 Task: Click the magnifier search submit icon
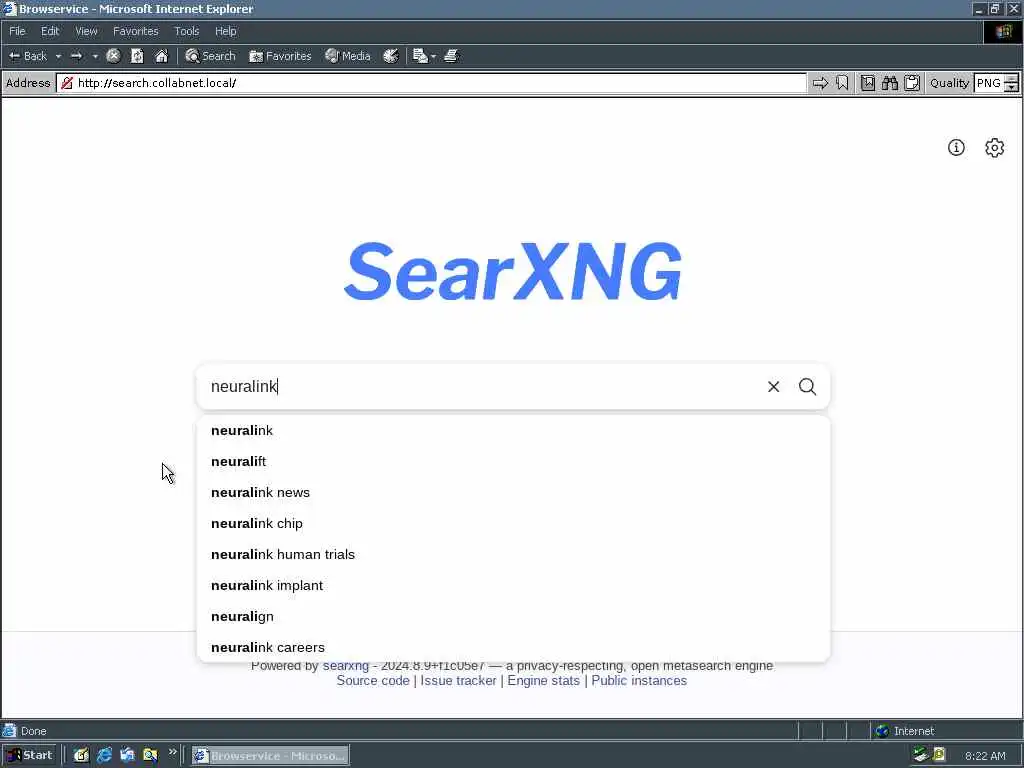click(807, 387)
